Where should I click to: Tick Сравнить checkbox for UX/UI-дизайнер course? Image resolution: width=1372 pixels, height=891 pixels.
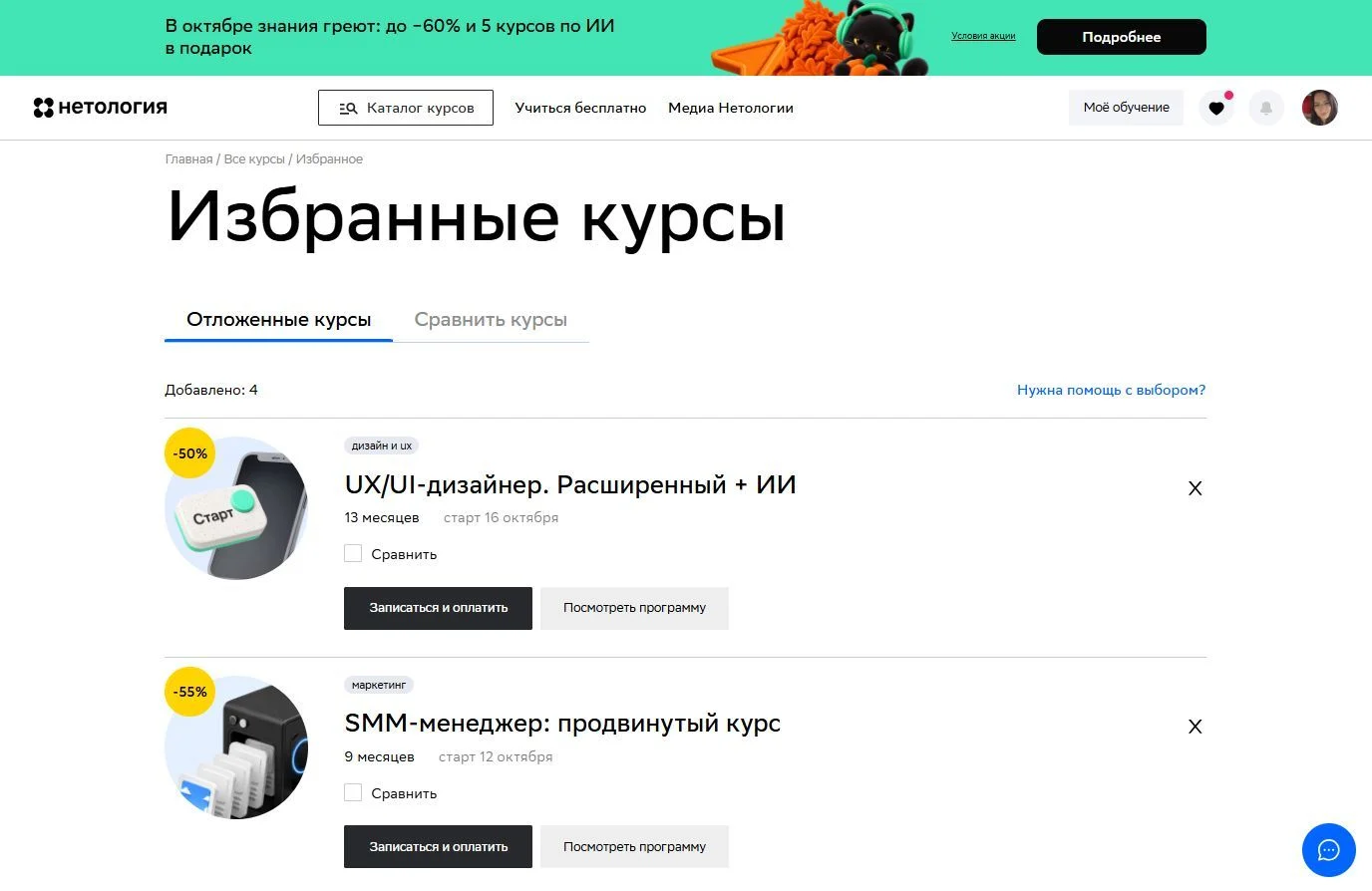pyautogui.click(x=353, y=553)
